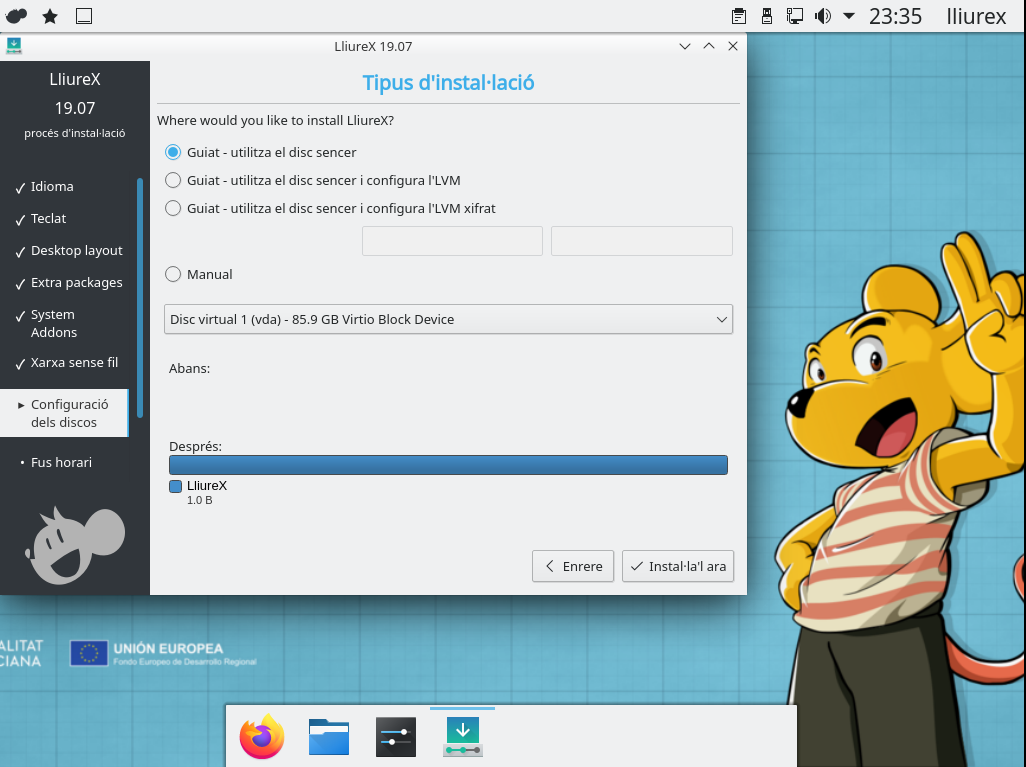Click the 'Abans:' label
The height and width of the screenshot is (767, 1026).
coord(189,368)
